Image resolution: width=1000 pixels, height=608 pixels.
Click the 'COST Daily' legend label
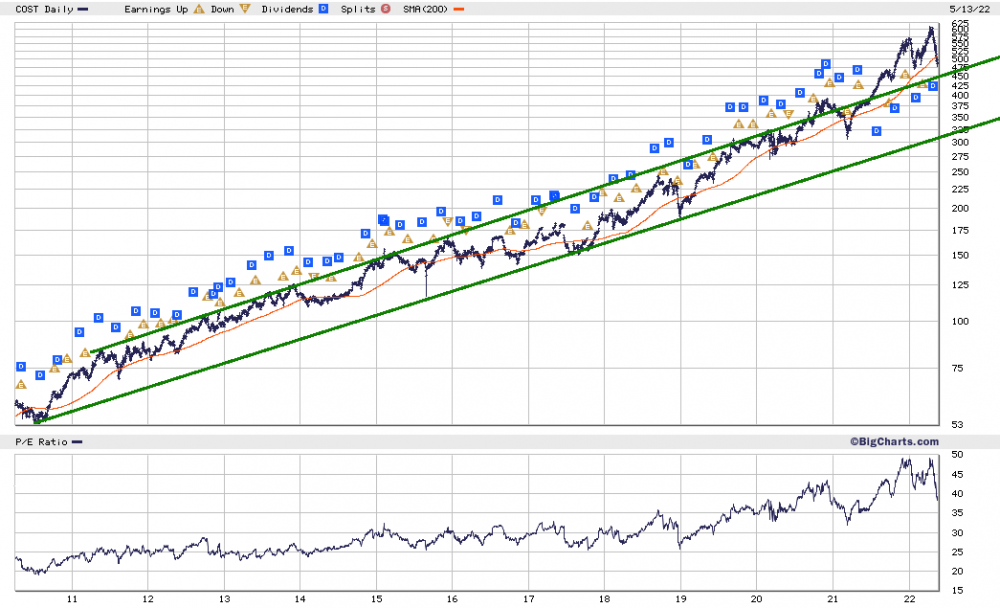(45, 9)
